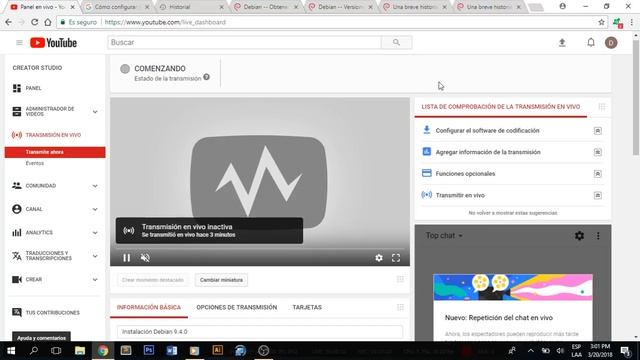Click the search magnifier button

pyautogui.click(x=396, y=42)
